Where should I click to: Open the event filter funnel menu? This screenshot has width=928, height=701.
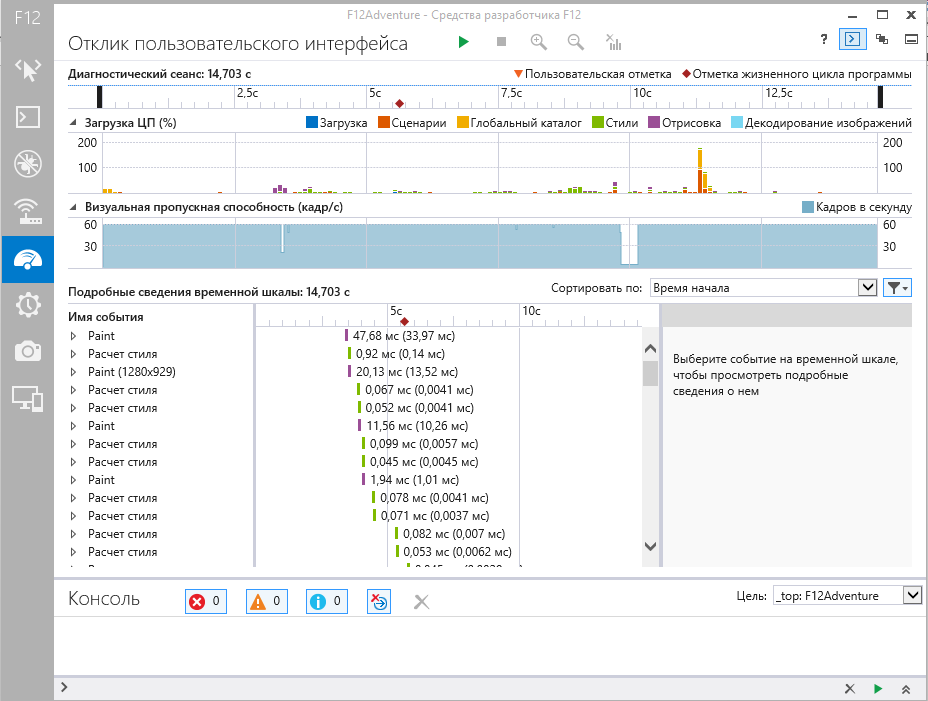click(897, 288)
